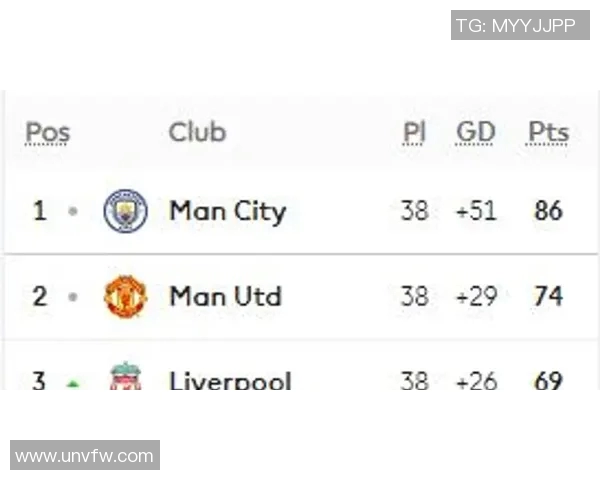Click the Manchester City club crest
The width and height of the screenshot is (600, 480).
point(126,211)
